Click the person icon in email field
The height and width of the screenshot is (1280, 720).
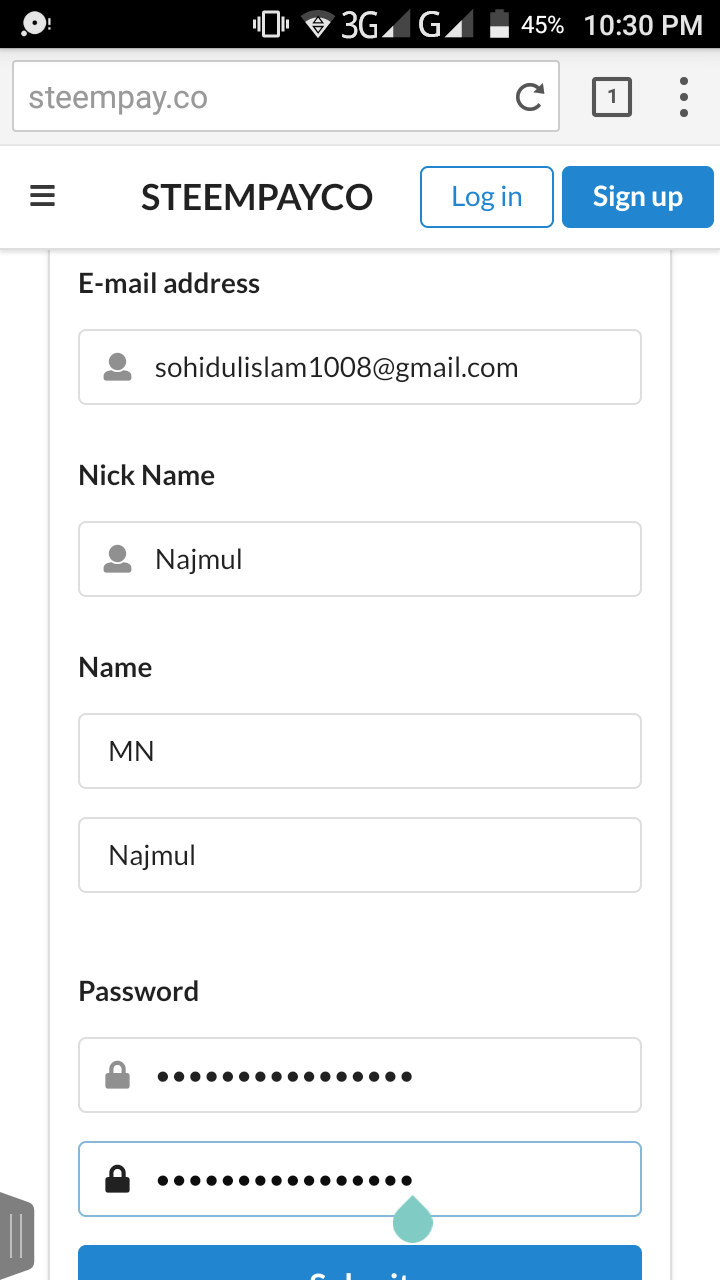click(118, 367)
